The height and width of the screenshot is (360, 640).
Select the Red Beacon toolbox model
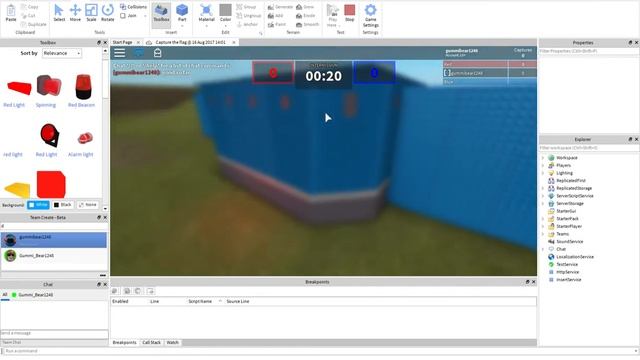pos(82,91)
